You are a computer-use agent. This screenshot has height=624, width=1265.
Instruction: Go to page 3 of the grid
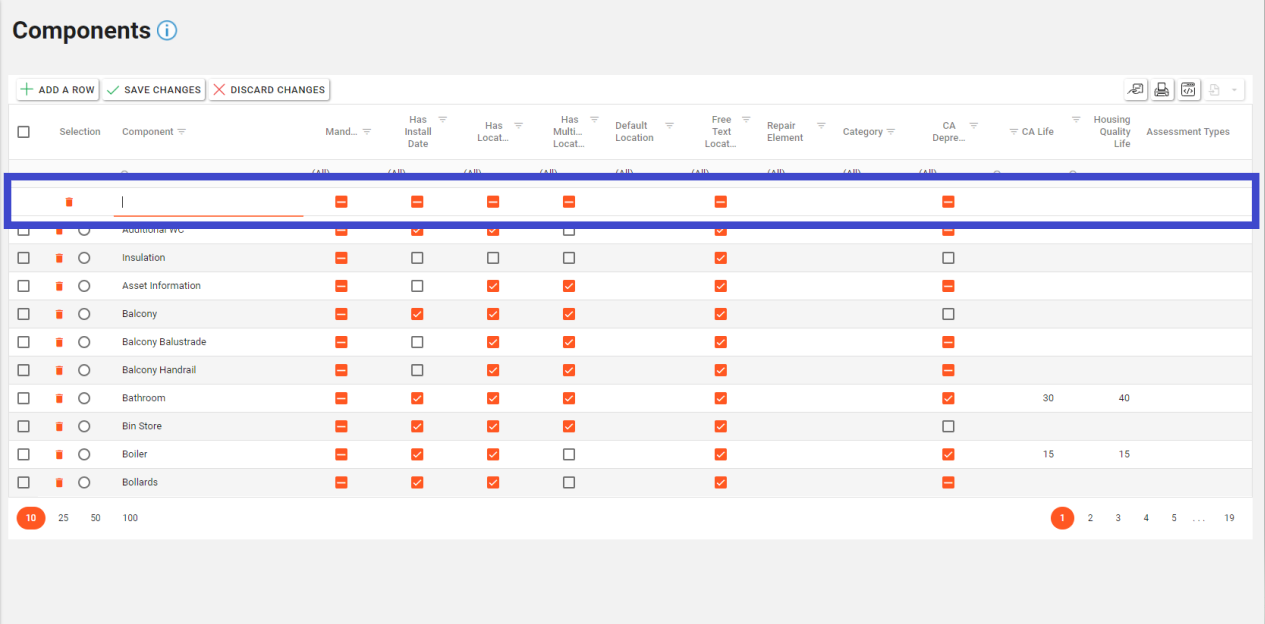1118,518
